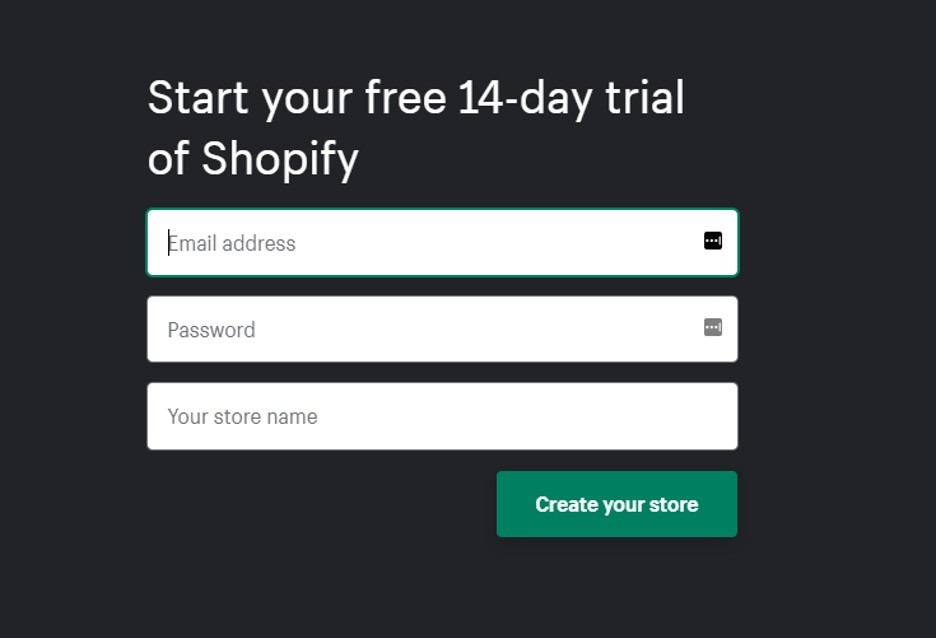Image resolution: width=936 pixels, height=638 pixels.
Task: Select the Your store name field
Action: click(x=442, y=416)
